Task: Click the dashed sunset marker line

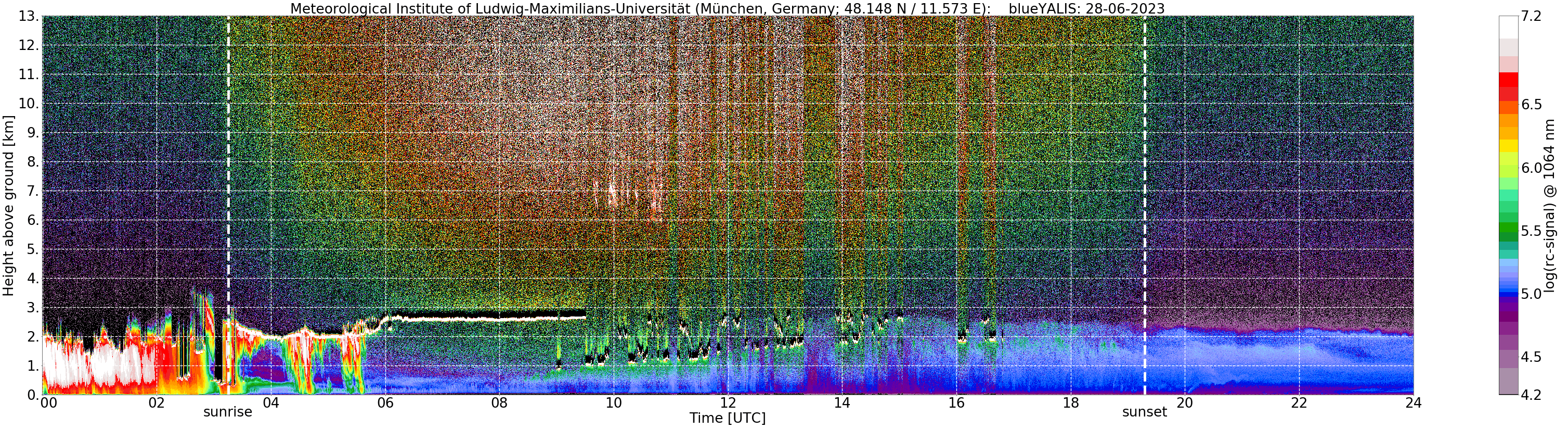Action: point(1145,205)
